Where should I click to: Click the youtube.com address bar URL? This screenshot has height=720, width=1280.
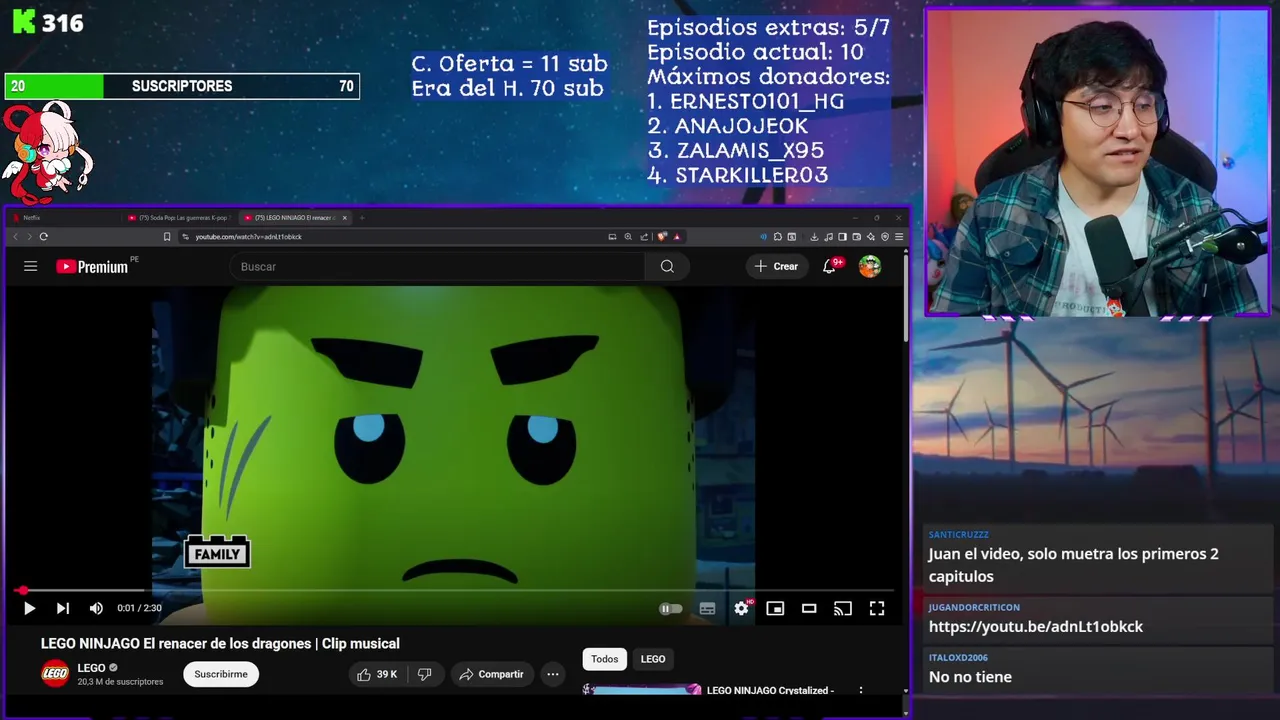pos(248,237)
